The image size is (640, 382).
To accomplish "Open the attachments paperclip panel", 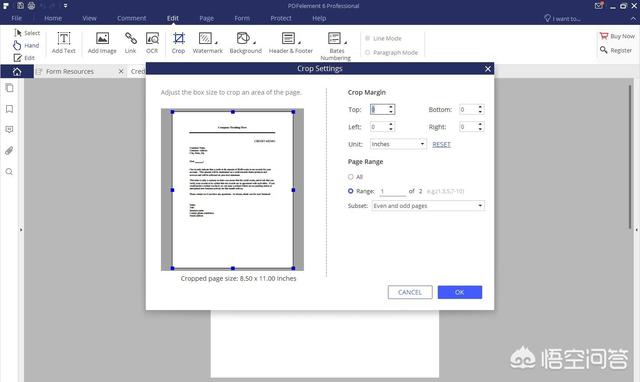I will click(9, 151).
